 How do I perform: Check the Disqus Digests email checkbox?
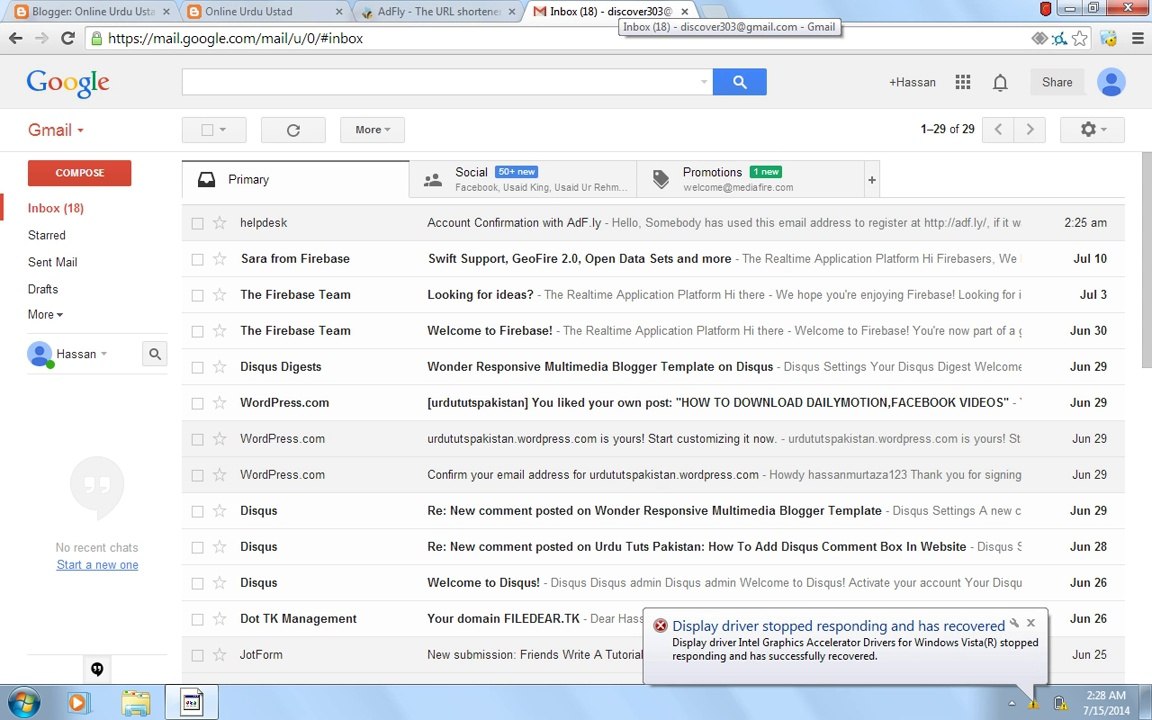pos(197,367)
